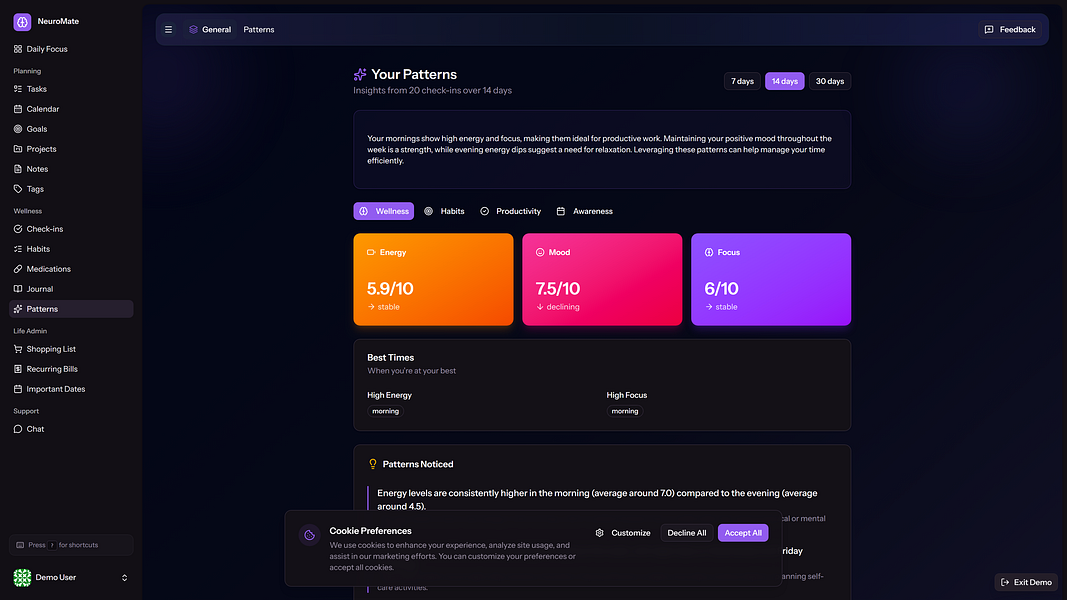This screenshot has height=600, width=1067.
Task: Click the '5.9/10' energy value
Action: coord(390,288)
